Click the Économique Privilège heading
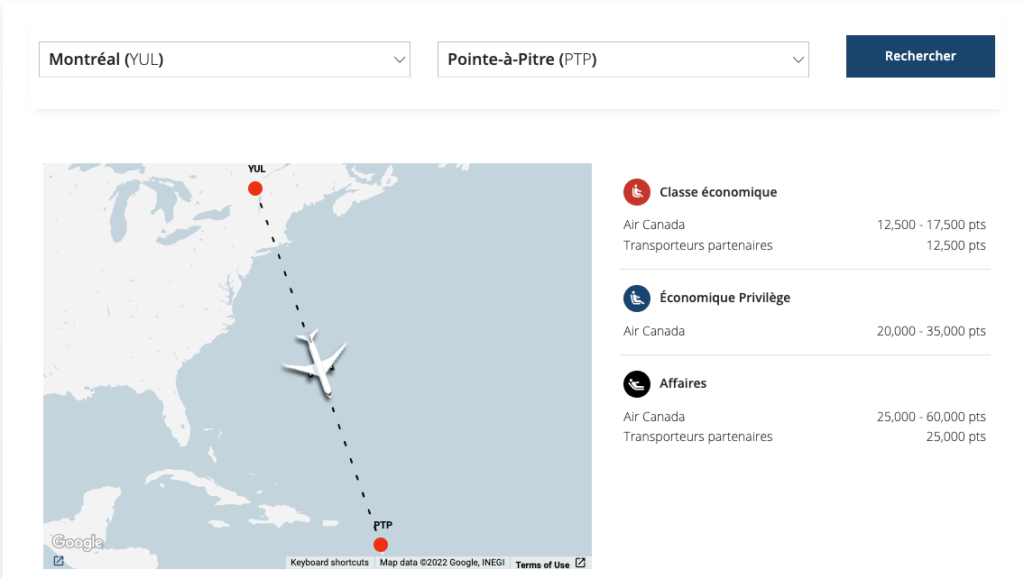This screenshot has width=1024, height=579. tap(724, 298)
